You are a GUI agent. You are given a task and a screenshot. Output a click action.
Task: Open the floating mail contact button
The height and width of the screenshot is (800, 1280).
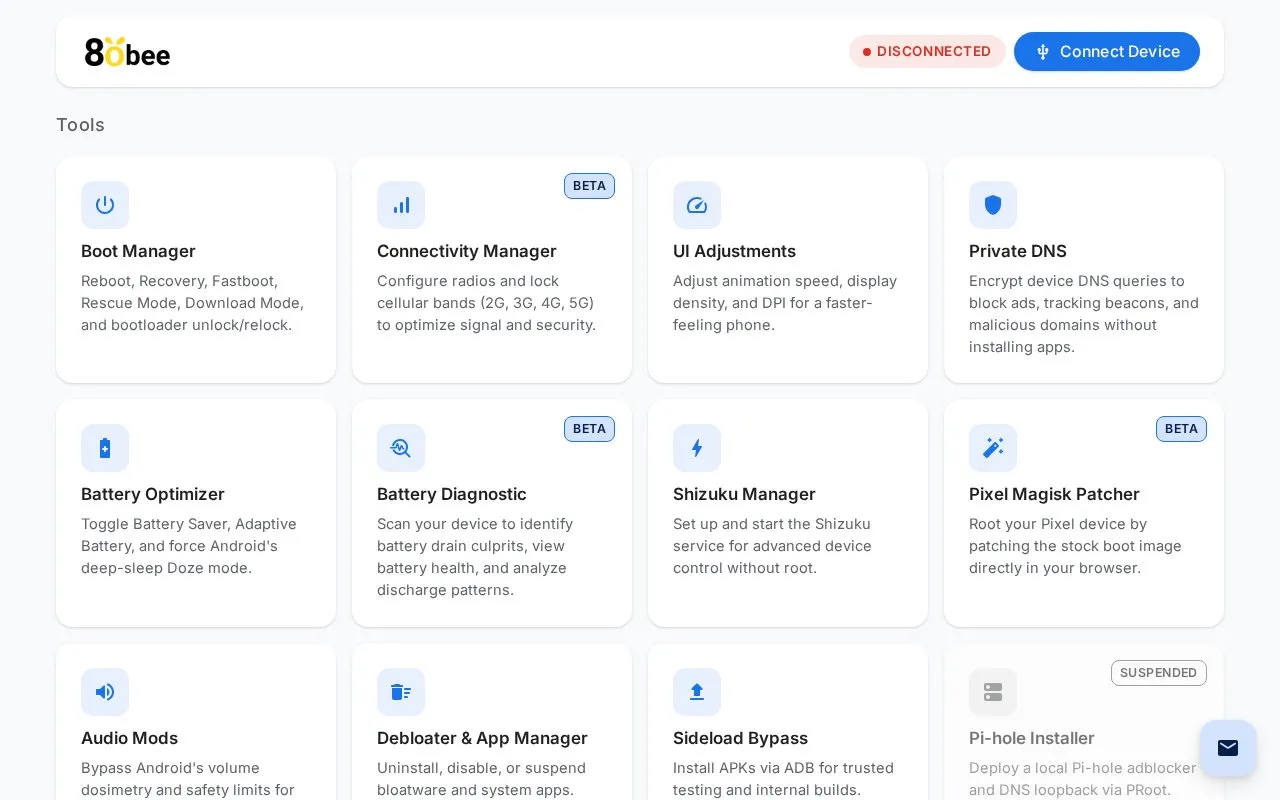pos(1228,748)
